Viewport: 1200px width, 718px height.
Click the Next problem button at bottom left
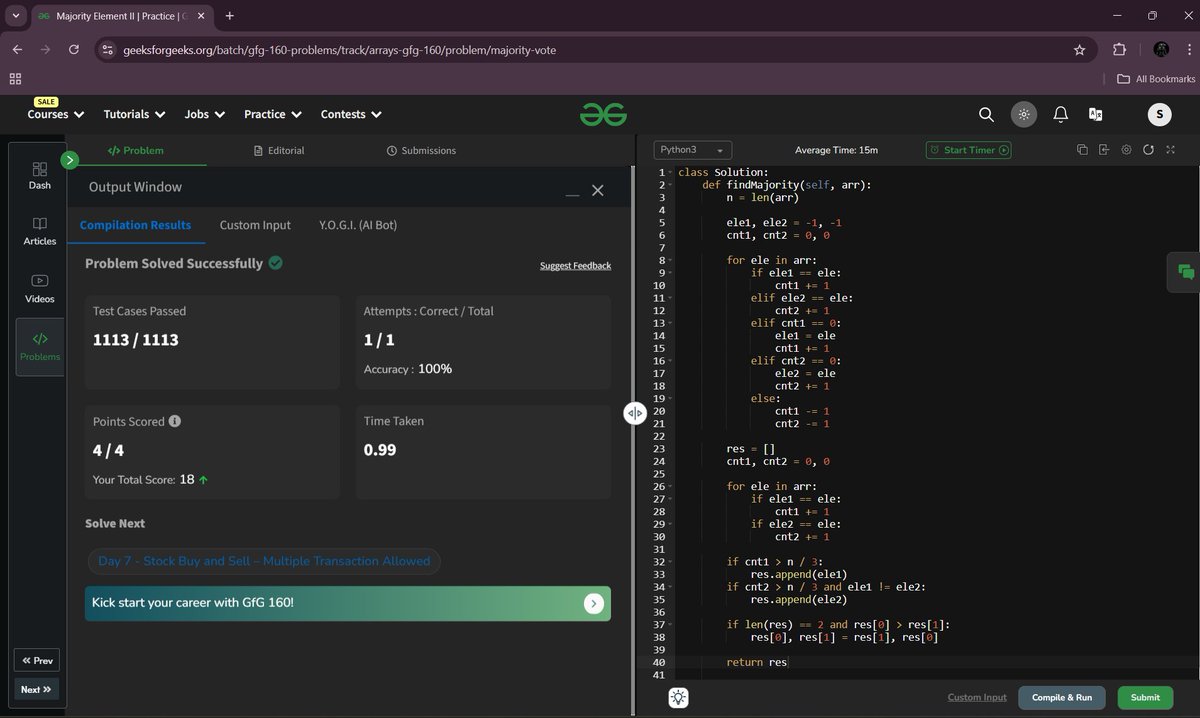coord(36,689)
